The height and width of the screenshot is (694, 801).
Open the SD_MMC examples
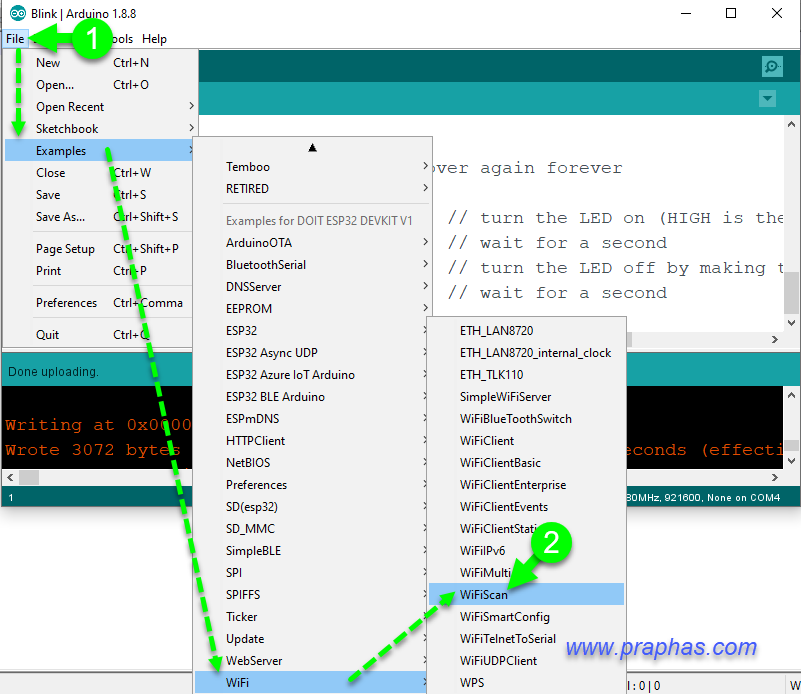(x=311, y=528)
